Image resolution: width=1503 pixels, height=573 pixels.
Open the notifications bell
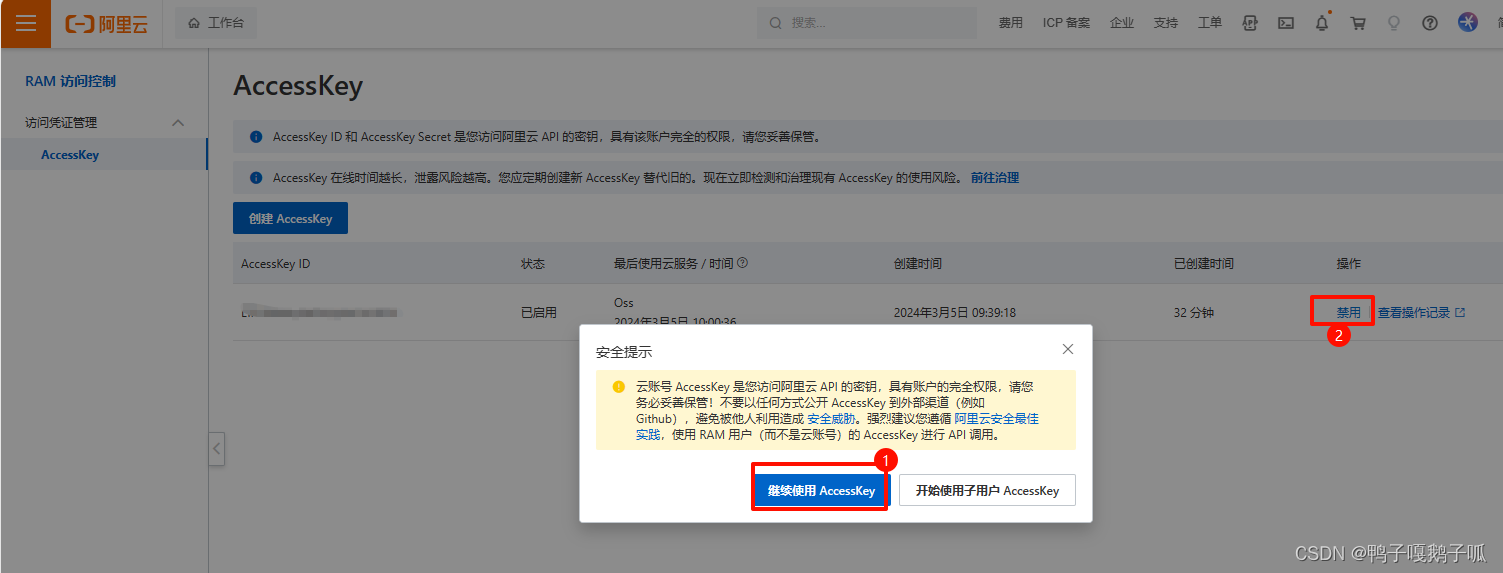[x=1322, y=23]
